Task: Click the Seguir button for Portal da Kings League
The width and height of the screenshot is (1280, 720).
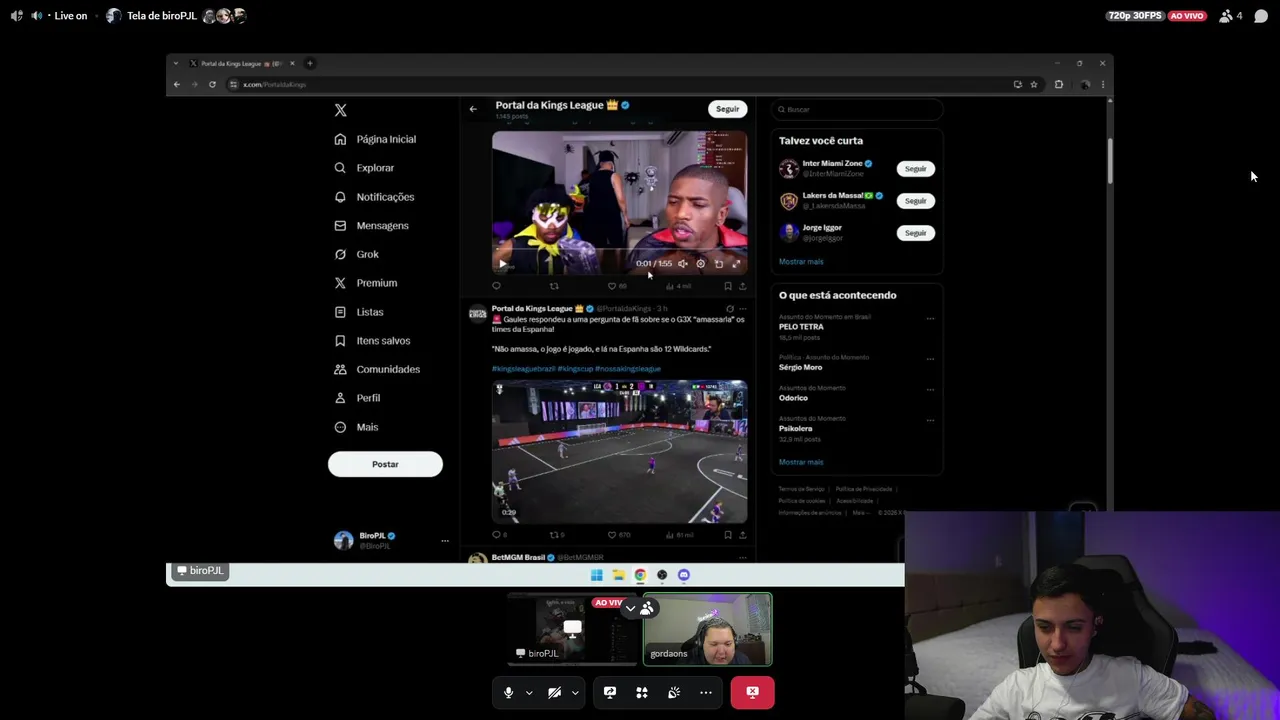Action: (x=727, y=109)
